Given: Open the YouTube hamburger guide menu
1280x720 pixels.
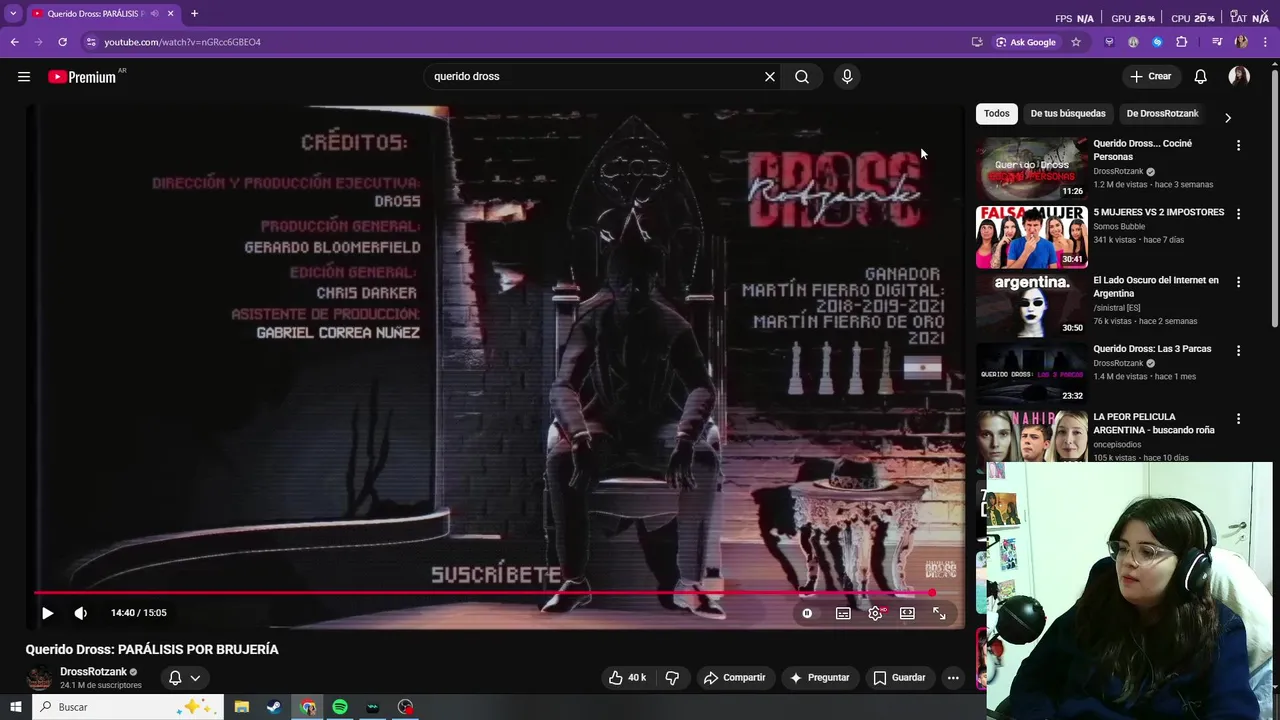Looking at the screenshot, I should [x=24, y=76].
